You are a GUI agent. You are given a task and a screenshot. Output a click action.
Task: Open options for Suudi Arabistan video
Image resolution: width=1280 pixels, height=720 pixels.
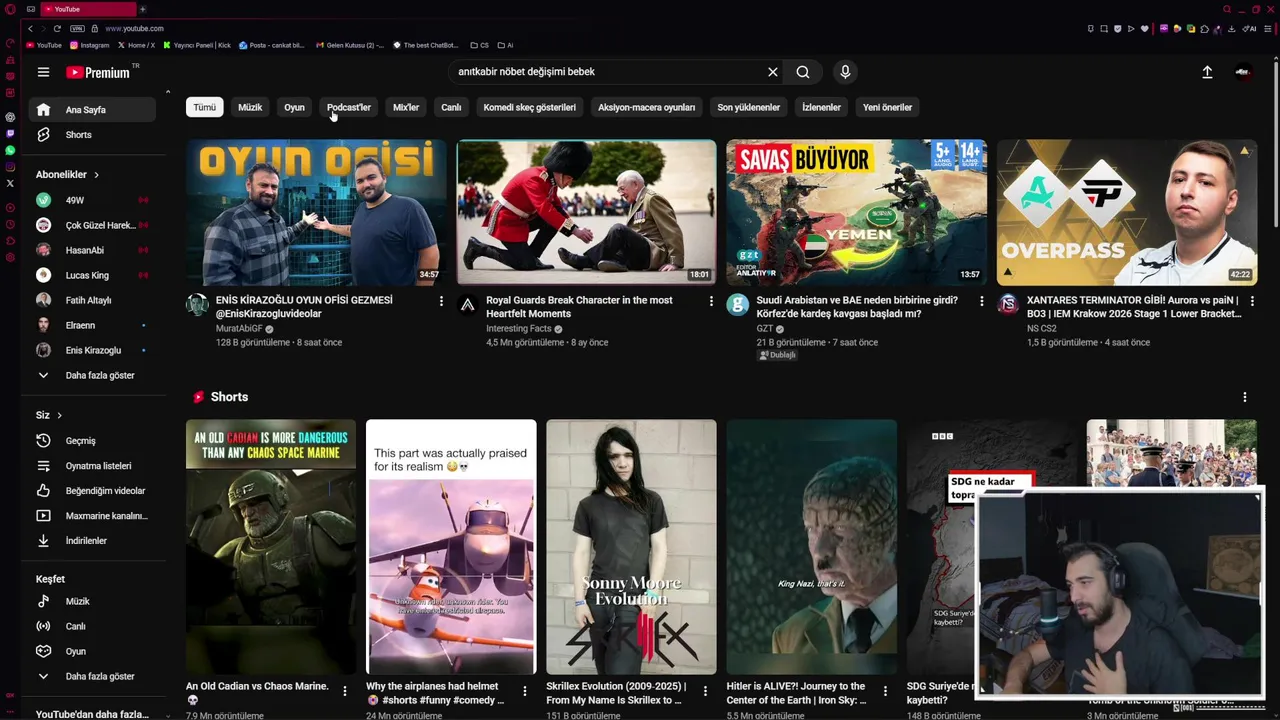[x=981, y=301]
